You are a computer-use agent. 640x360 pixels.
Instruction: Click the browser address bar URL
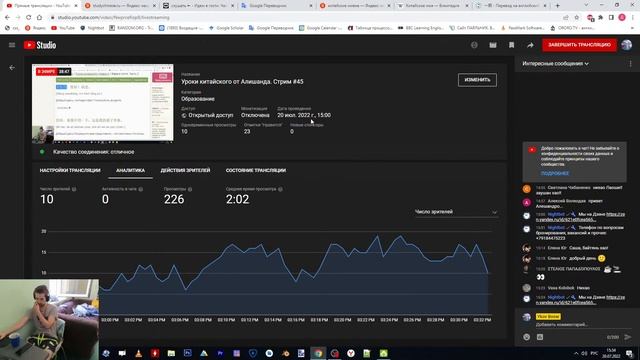tap(113, 18)
